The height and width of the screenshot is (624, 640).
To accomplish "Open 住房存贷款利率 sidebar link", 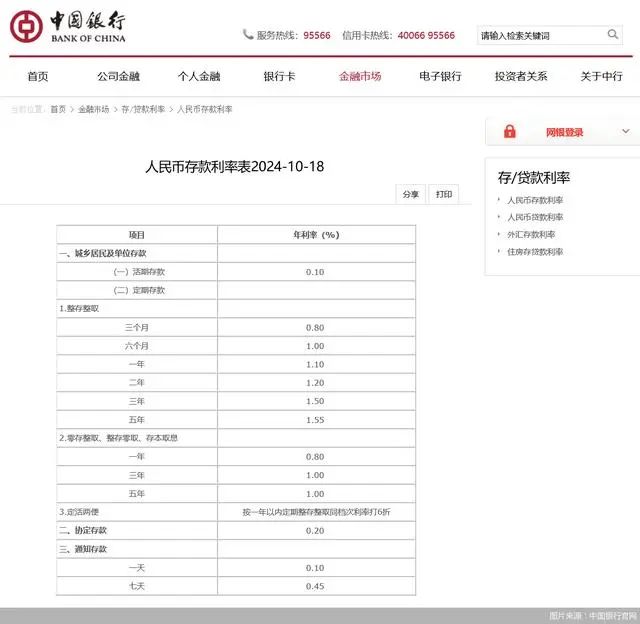I will click(x=535, y=251).
